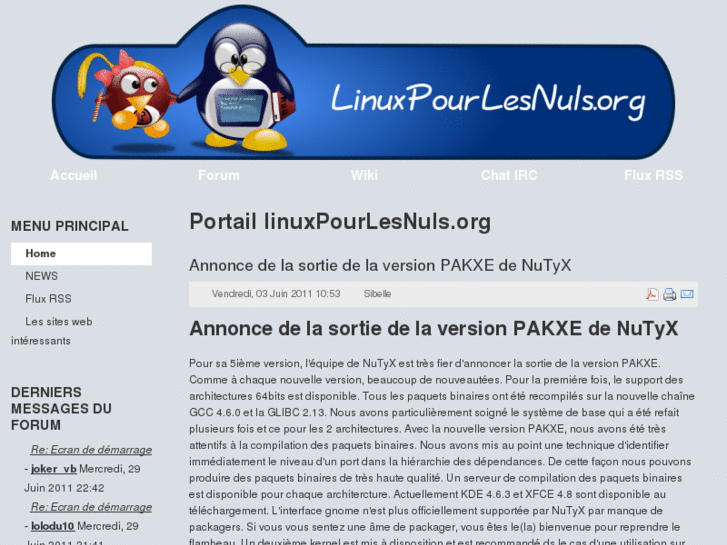The image size is (727, 545).
Task: Open the PAKXE NuTyX article title link
Action: [x=380, y=265]
